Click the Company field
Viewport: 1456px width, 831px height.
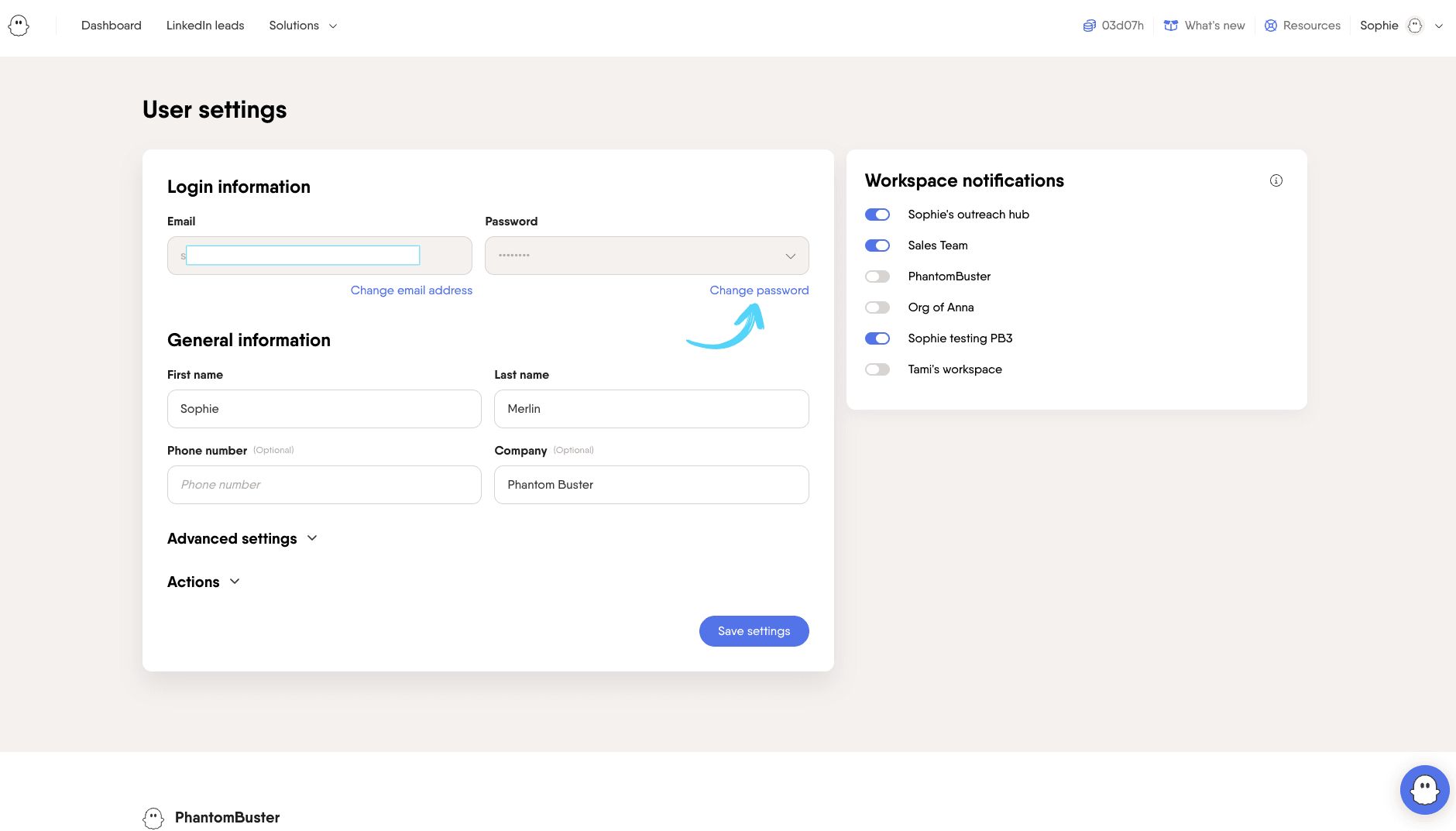(651, 485)
